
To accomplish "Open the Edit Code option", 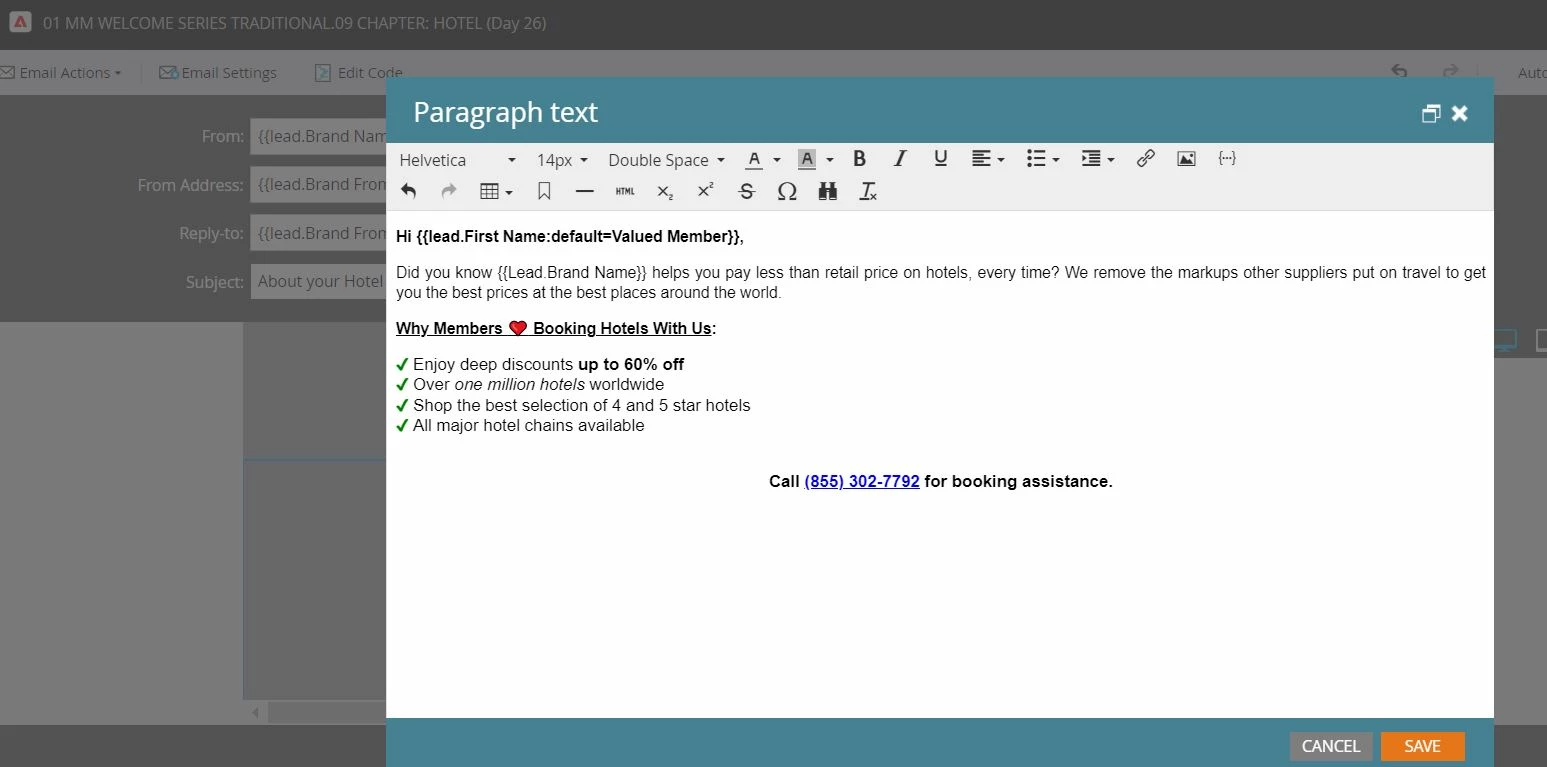I will point(358,73).
